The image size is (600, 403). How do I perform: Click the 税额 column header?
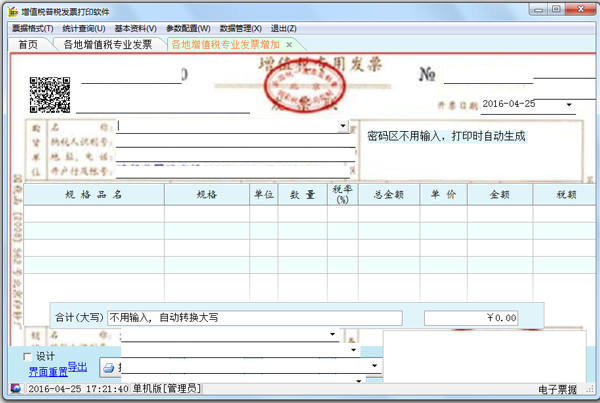tap(566, 194)
